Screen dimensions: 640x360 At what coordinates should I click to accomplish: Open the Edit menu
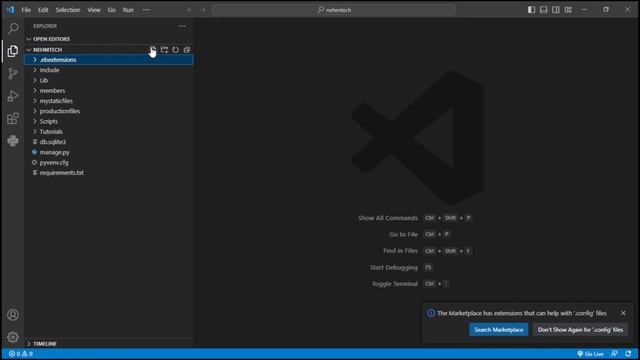tap(43, 10)
